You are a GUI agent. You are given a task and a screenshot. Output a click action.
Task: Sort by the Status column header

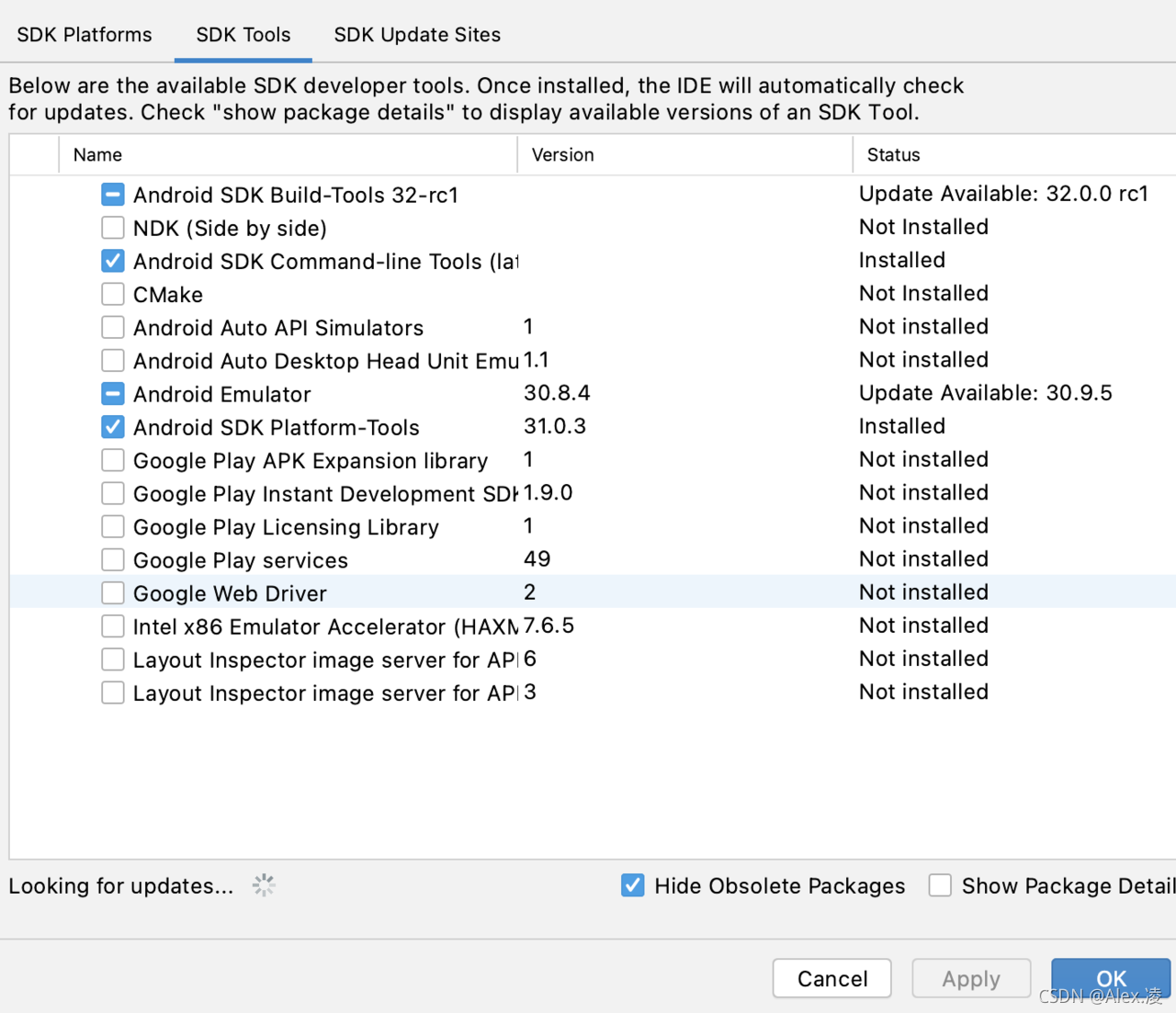click(x=1015, y=154)
